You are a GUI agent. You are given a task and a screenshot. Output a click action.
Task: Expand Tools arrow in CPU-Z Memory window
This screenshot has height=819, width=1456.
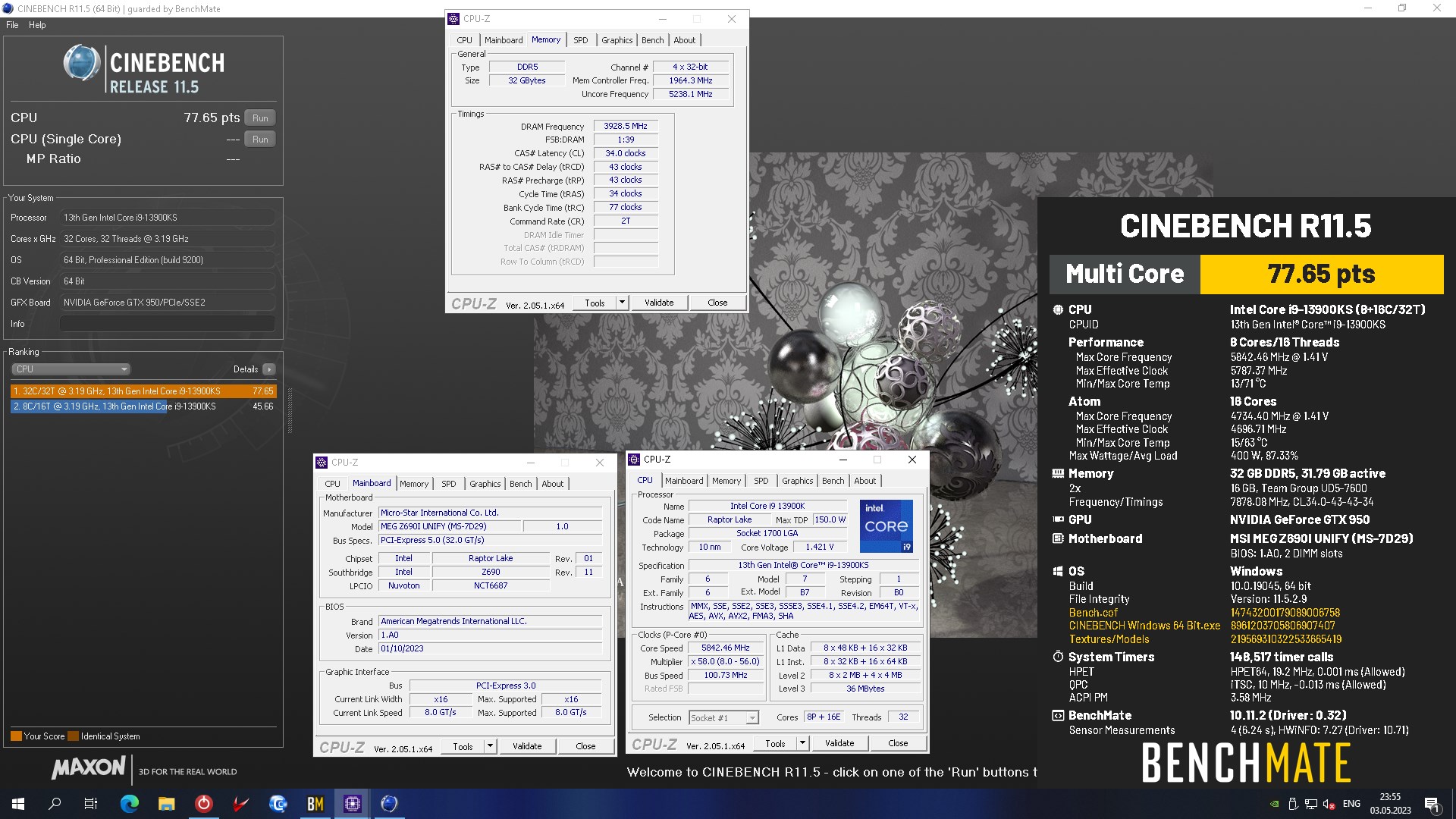622,303
